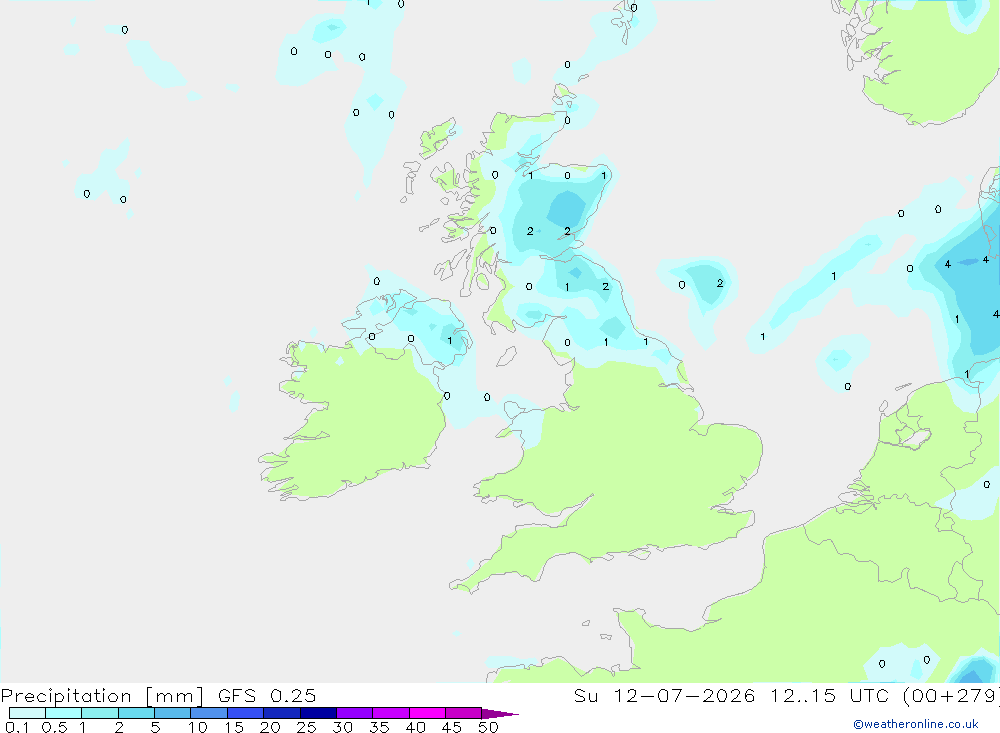
Task: Pick the 5–10 mm legend swatch
Action: pos(173,713)
